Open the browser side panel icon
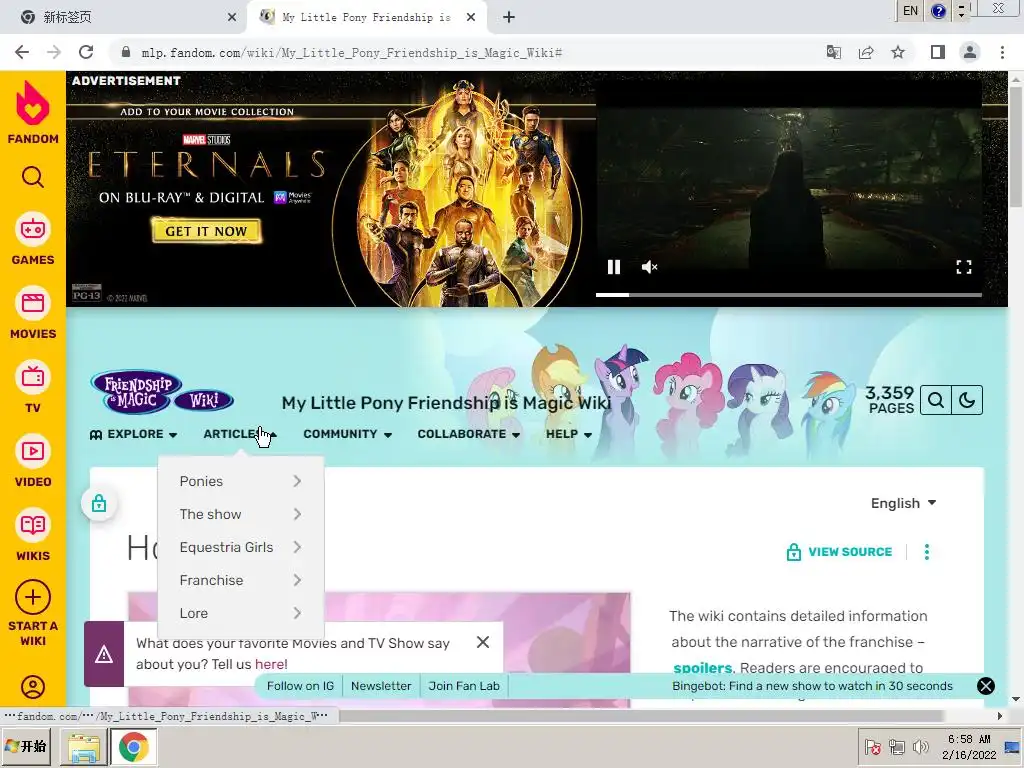 point(938,52)
